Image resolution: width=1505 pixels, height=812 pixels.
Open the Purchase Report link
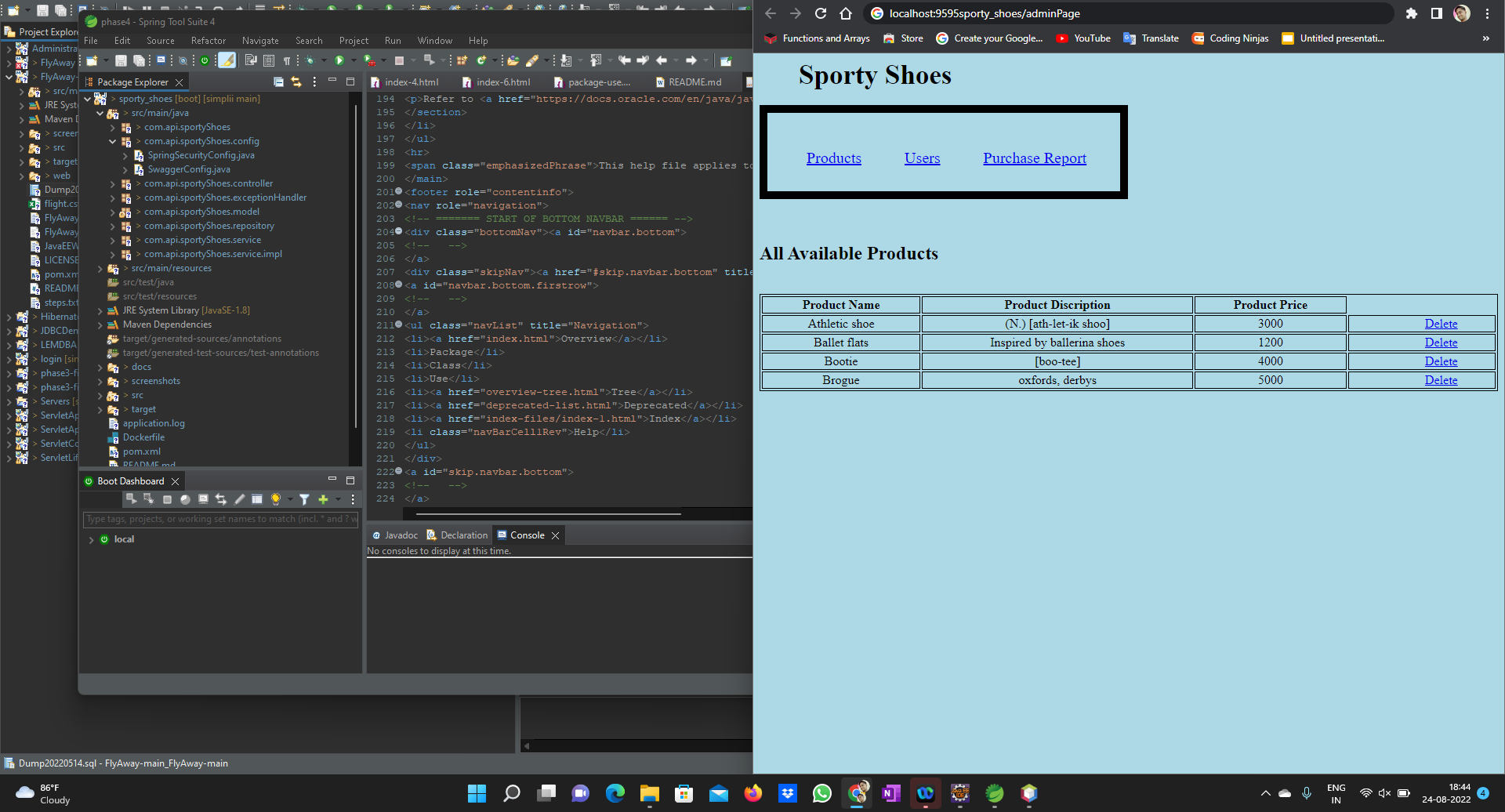click(1034, 158)
